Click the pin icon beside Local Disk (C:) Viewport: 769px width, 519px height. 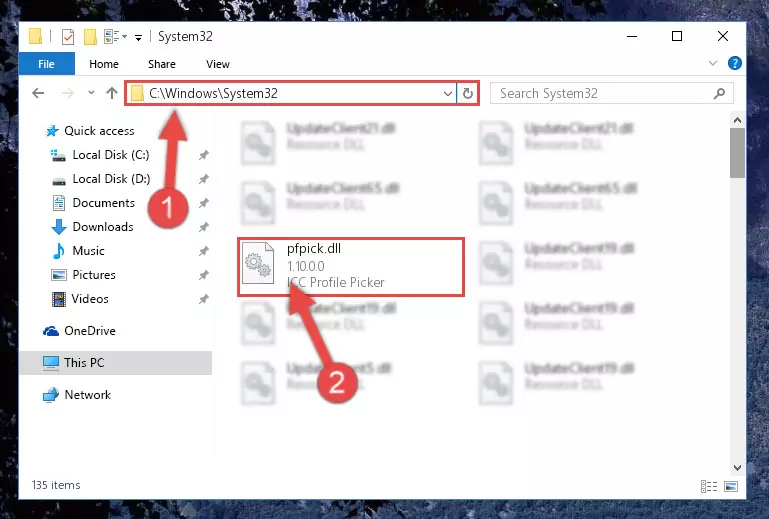tap(204, 156)
